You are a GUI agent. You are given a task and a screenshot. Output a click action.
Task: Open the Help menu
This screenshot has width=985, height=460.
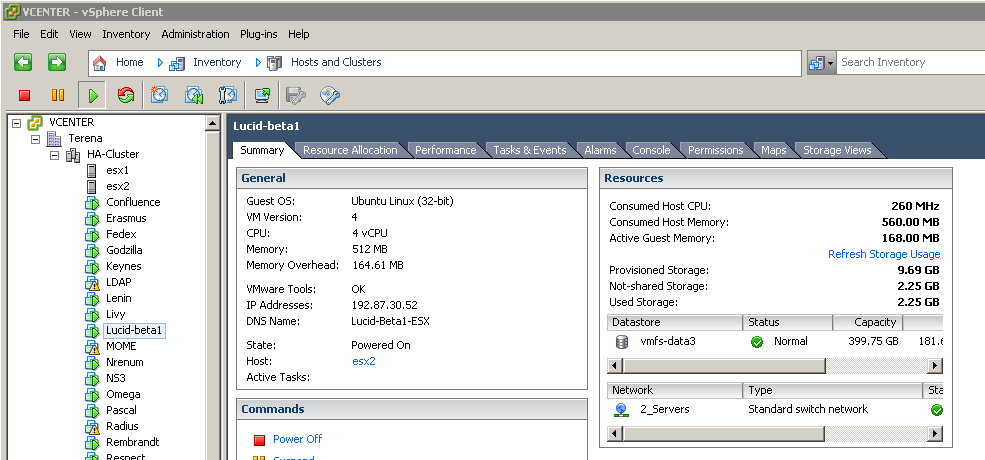299,34
